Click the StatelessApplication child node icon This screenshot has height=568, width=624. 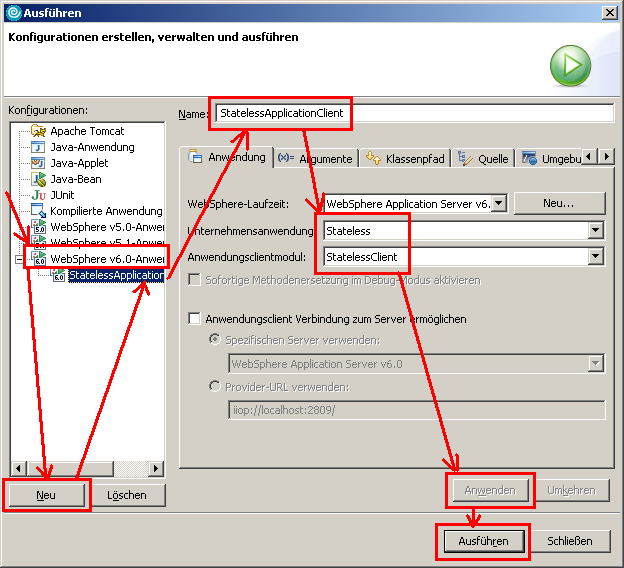(58, 275)
